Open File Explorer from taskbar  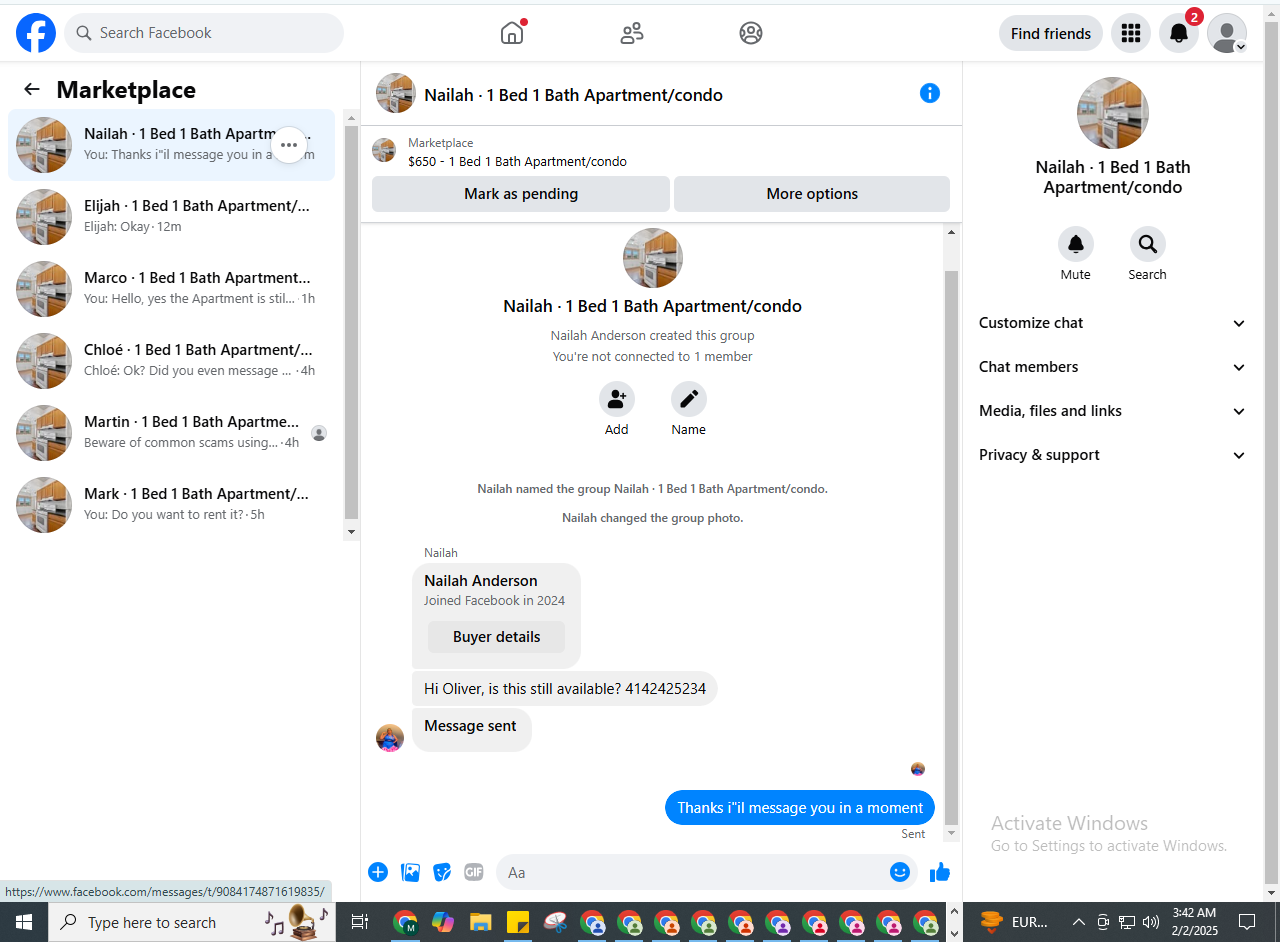tap(481, 922)
